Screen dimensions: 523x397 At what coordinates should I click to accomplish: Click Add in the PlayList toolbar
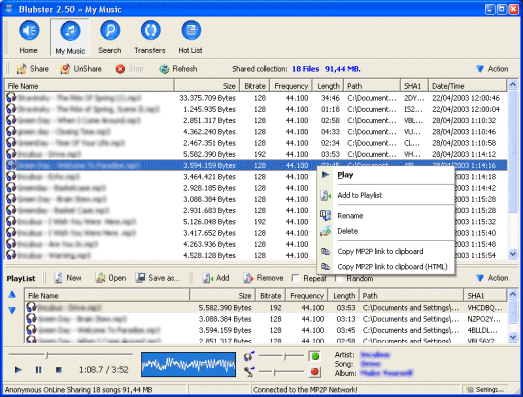coord(216,278)
